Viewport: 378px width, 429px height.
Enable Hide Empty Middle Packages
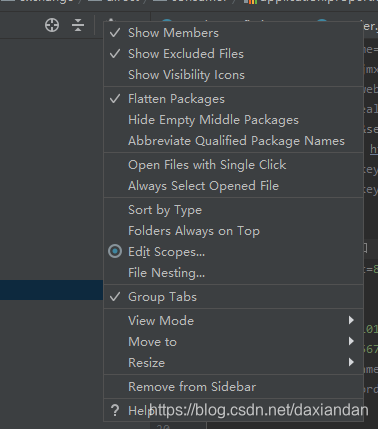click(233, 120)
